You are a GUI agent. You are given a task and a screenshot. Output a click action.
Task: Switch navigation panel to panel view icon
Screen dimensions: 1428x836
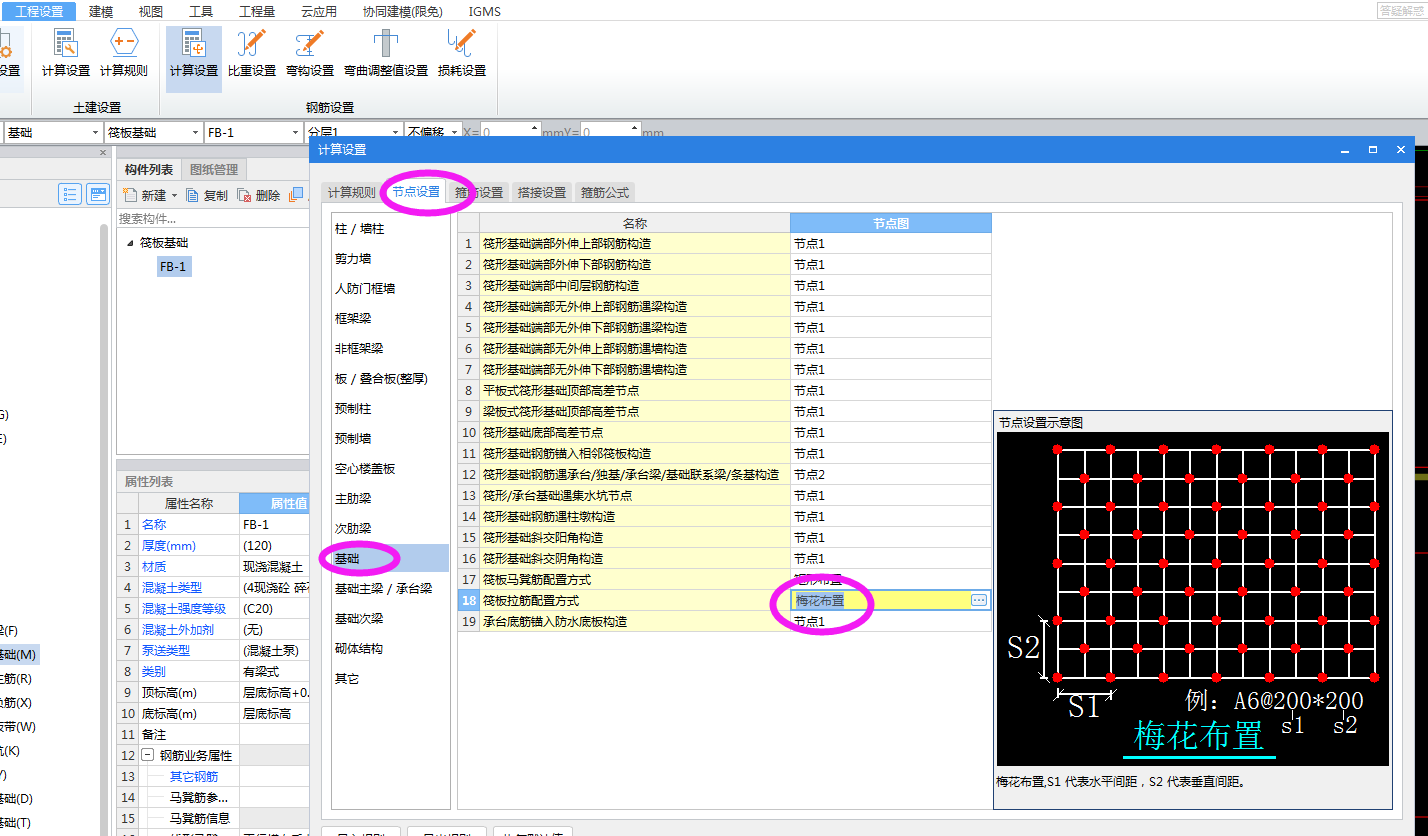[x=98, y=194]
